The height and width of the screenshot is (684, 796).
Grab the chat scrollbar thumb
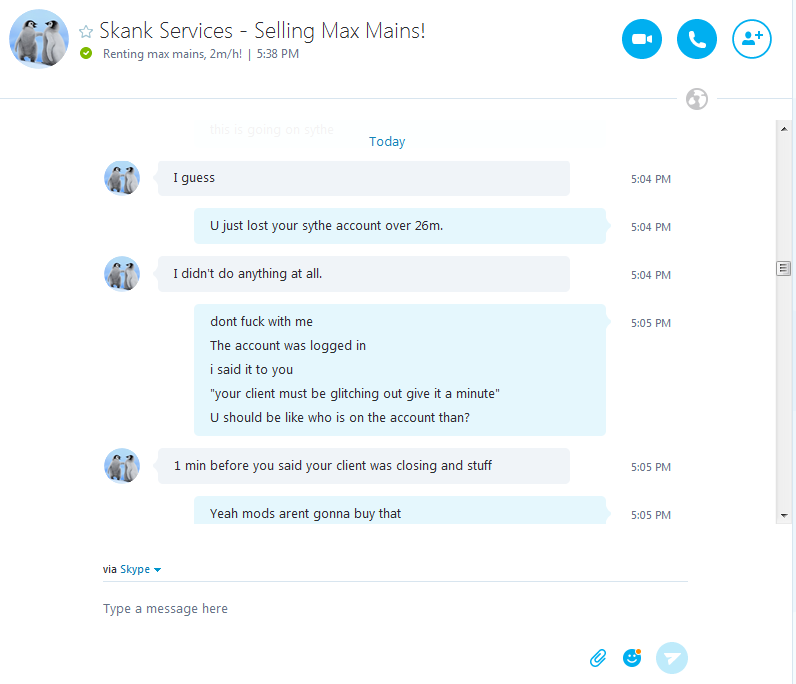(784, 268)
